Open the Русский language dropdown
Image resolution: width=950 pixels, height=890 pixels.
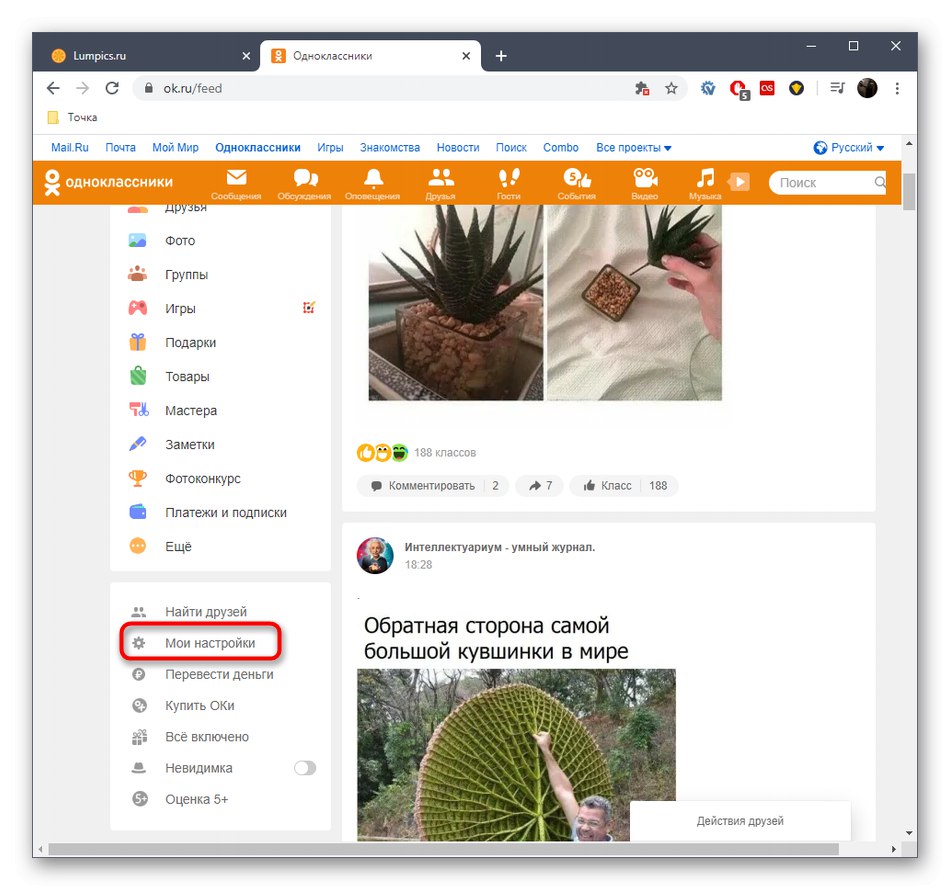849,147
